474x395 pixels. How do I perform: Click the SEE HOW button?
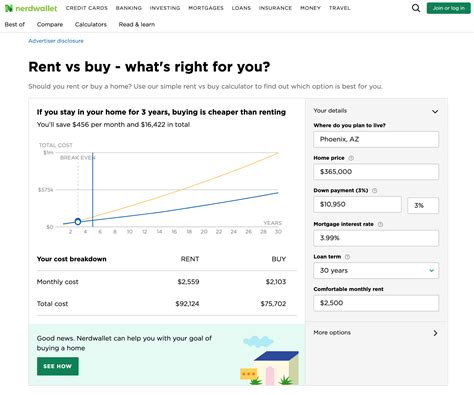[x=58, y=366]
